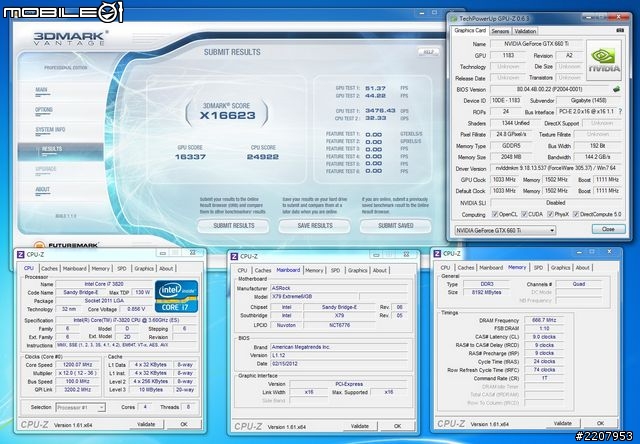Toggle the DirectCompute 5.0 checkbox

pos(576,214)
